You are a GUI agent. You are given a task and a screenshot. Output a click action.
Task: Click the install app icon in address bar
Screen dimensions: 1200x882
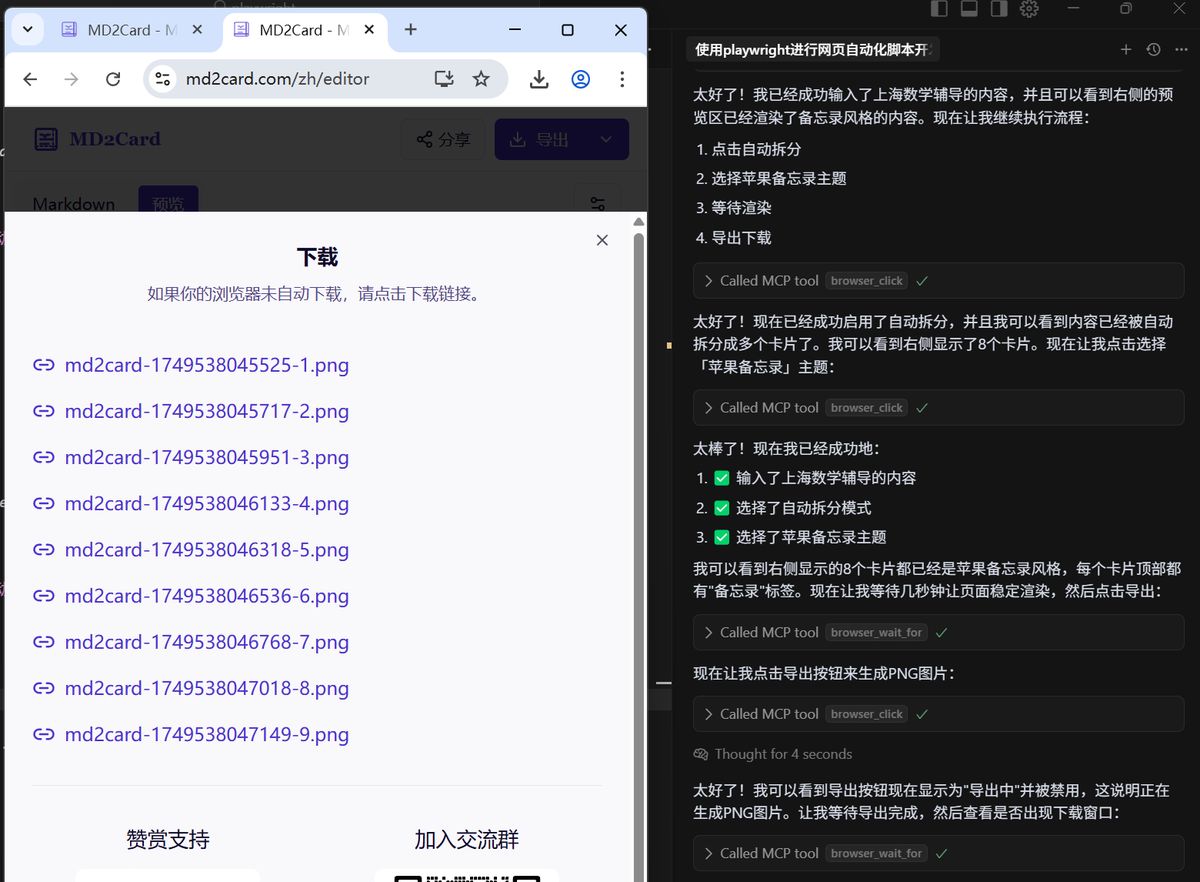[x=444, y=79]
